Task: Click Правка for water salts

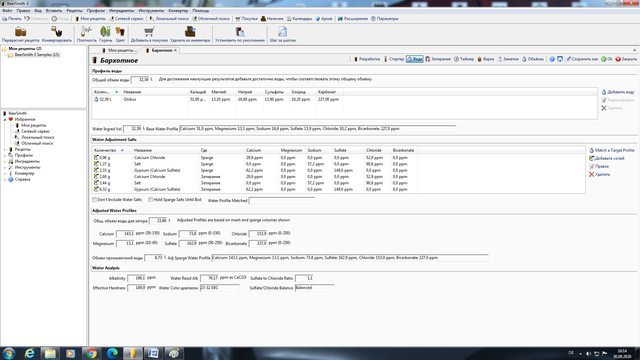Action: [599, 167]
